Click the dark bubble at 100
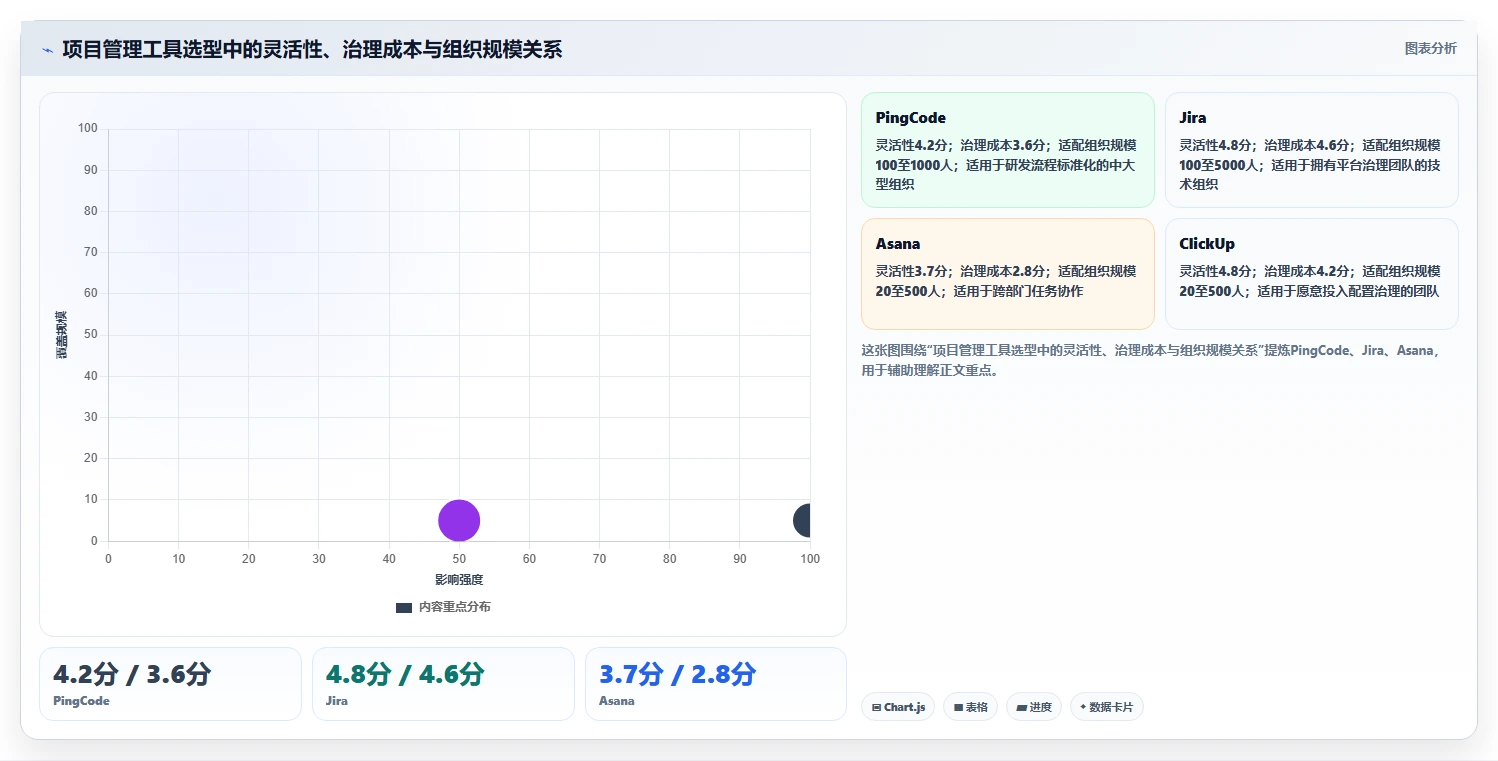Screen dimensions: 1498x761 802,520
